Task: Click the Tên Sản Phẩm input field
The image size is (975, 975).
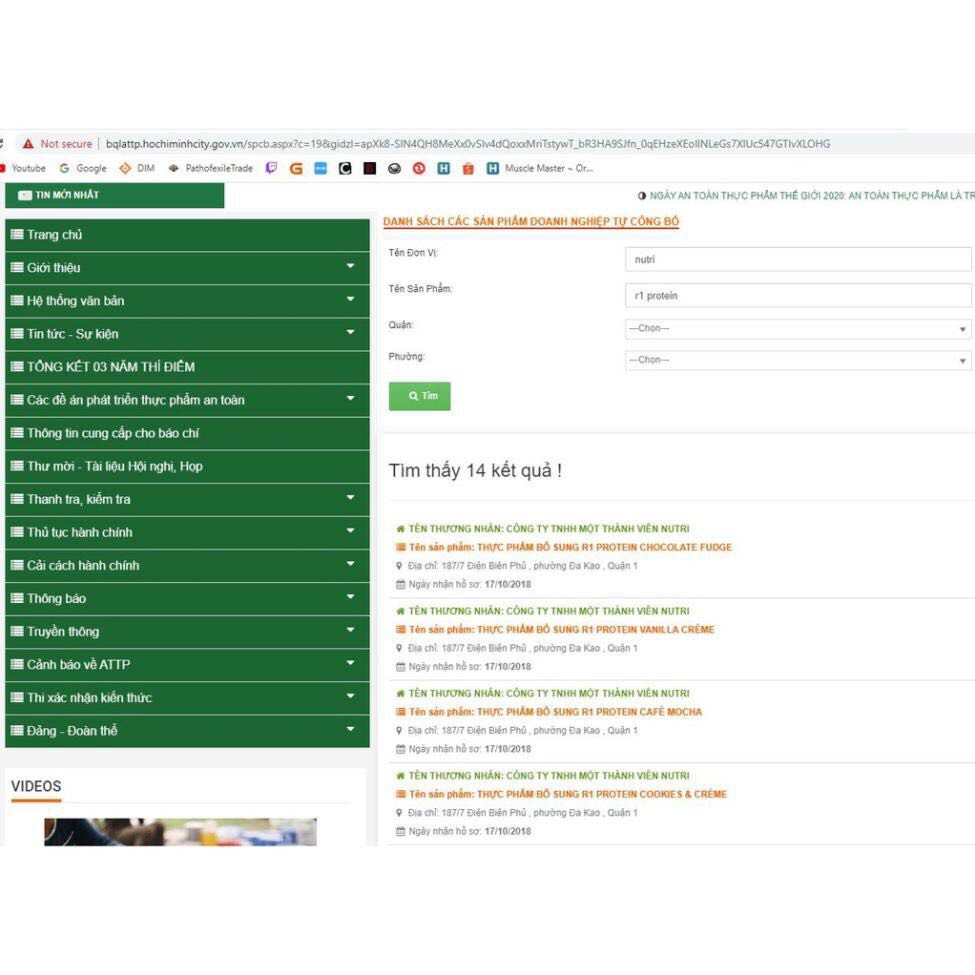Action: point(797,296)
